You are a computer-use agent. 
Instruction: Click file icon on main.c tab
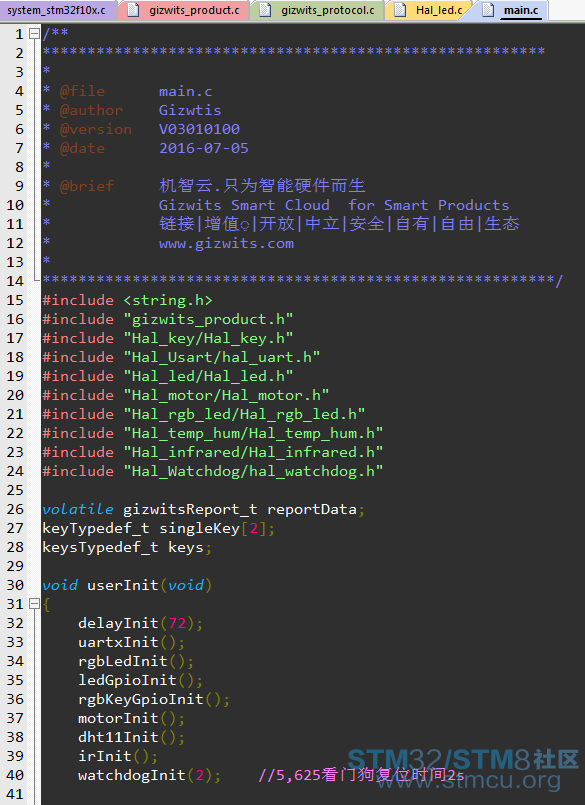click(x=488, y=10)
